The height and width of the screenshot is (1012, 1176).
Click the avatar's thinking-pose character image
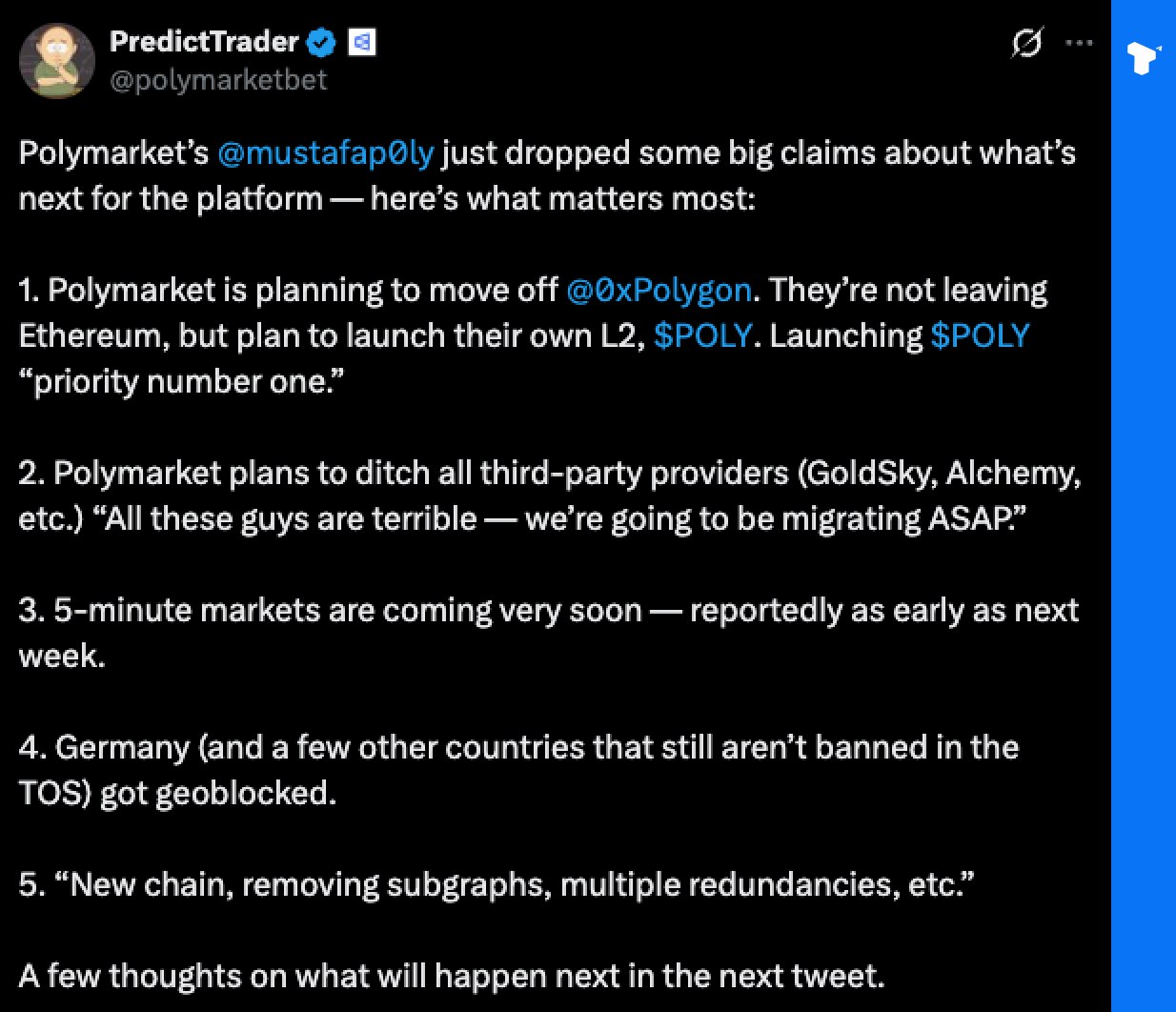[x=57, y=61]
